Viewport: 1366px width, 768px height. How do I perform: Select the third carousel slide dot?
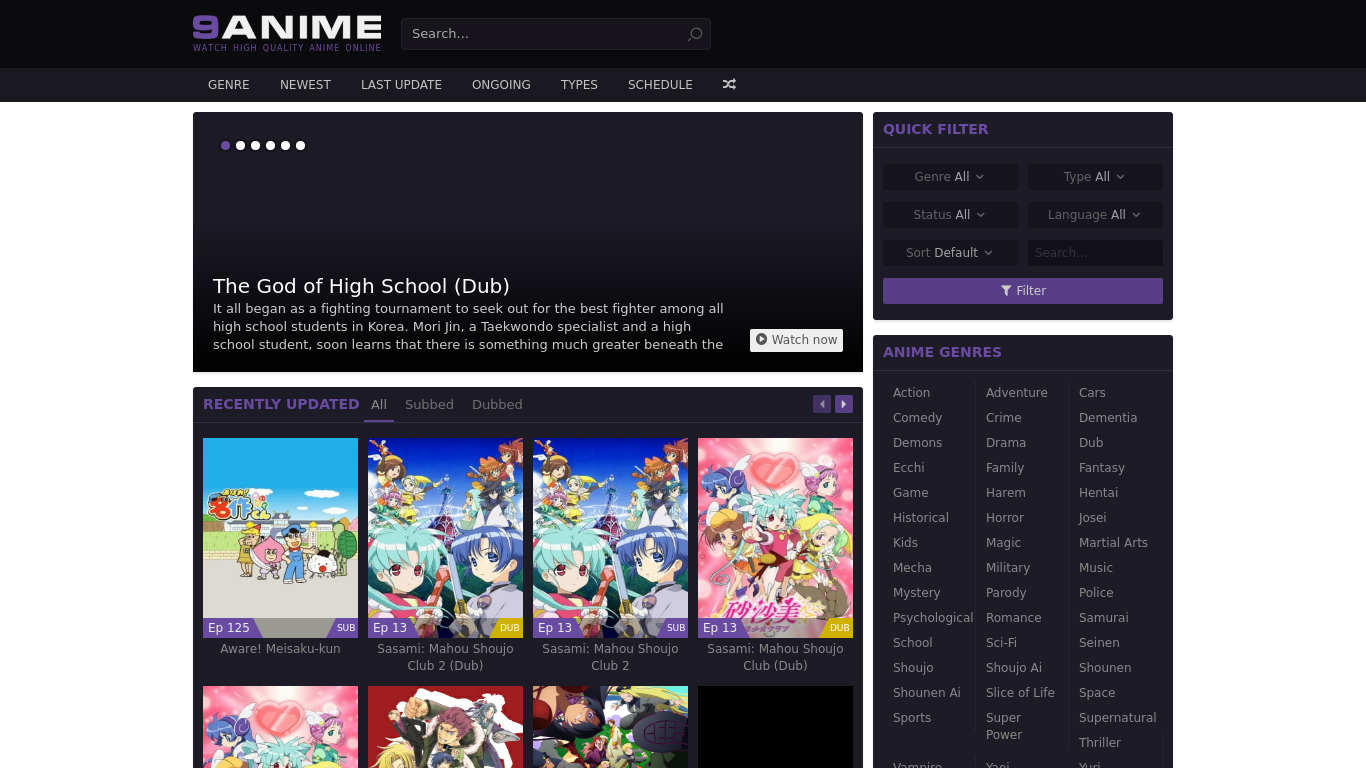pyautogui.click(x=255, y=146)
